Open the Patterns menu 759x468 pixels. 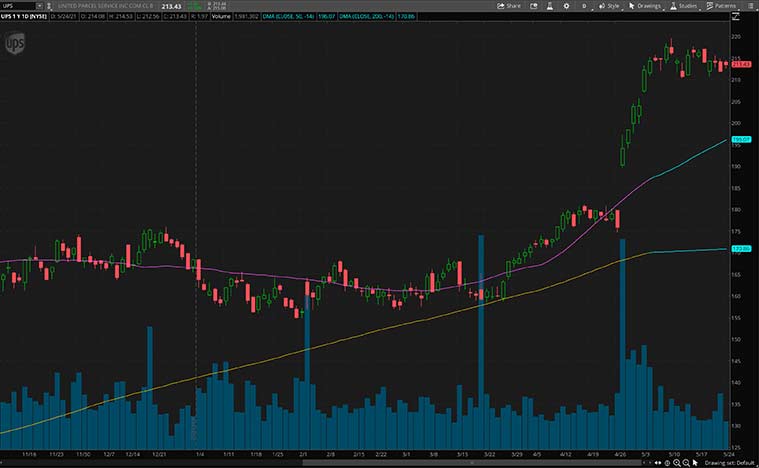pyautogui.click(x=723, y=5)
